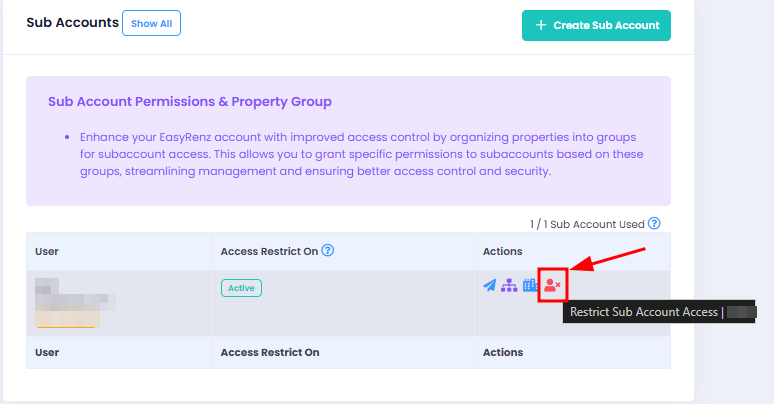774x404 pixels.
Task: Click the Active status badge
Action: [241, 288]
